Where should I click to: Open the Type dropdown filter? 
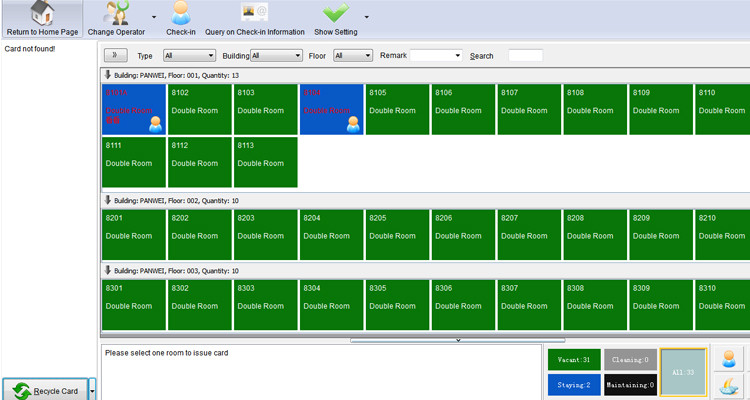(189, 56)
